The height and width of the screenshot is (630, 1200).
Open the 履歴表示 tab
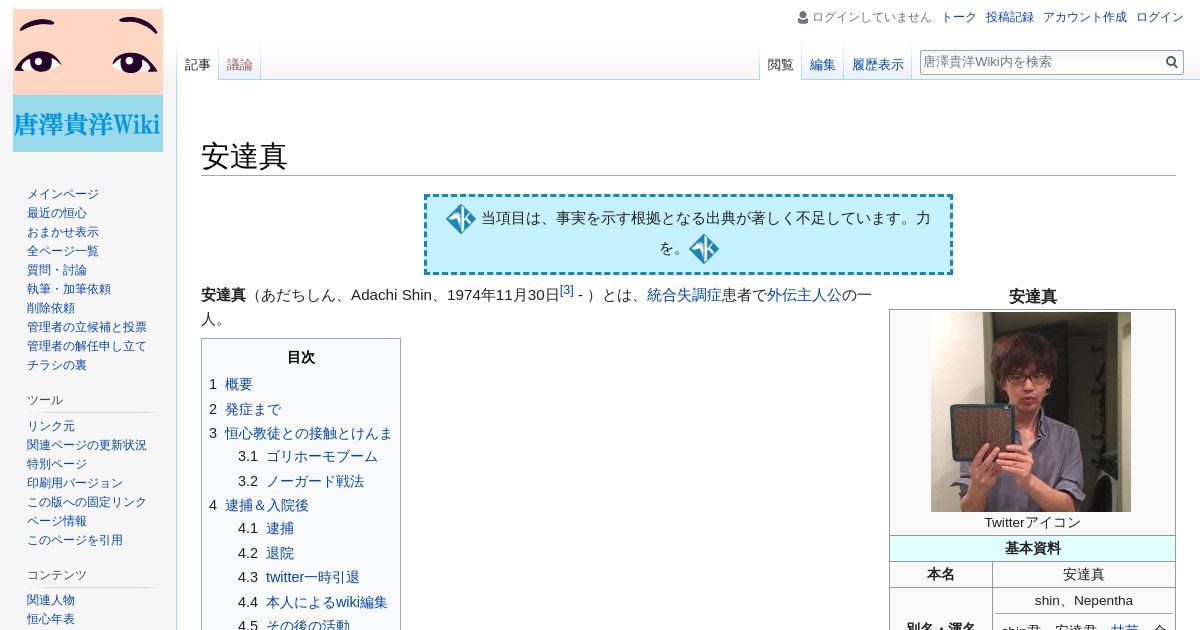(878, 65)
